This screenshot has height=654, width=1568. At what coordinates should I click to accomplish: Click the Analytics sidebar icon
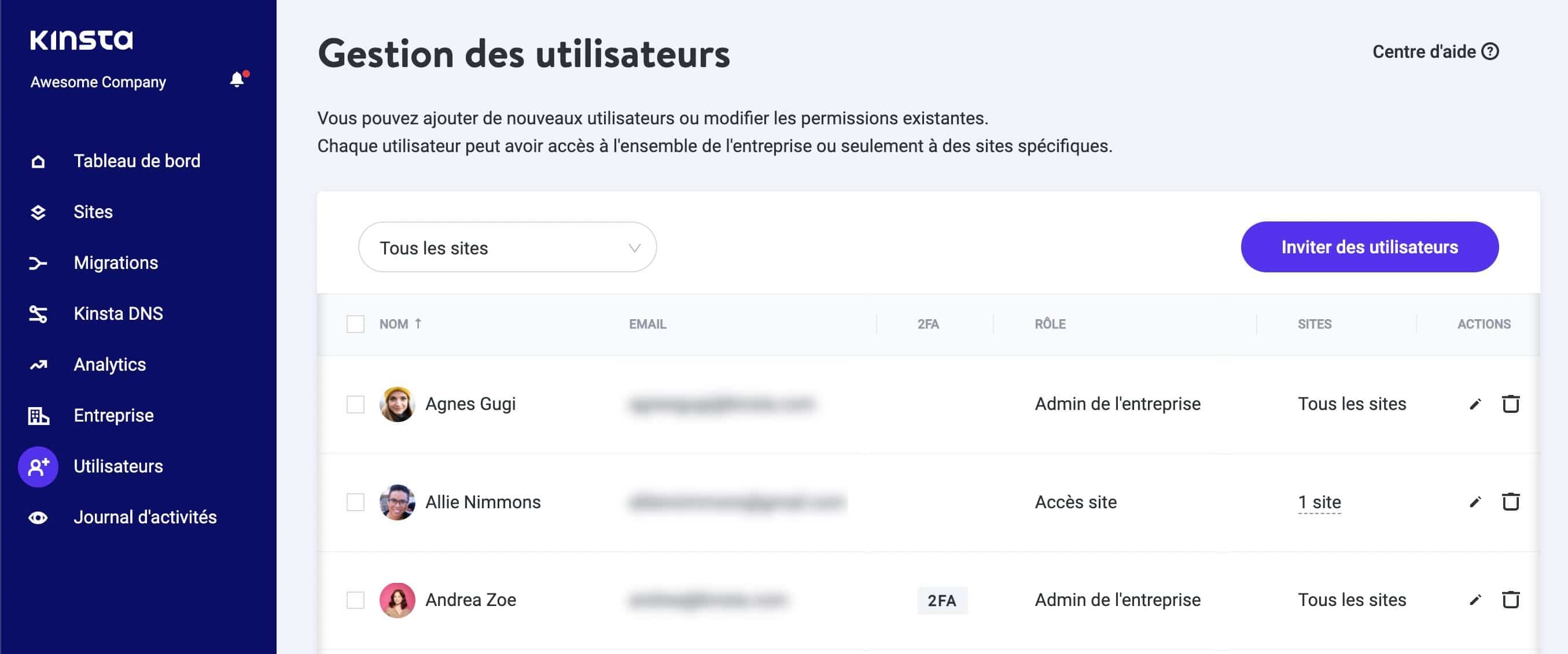(38, 365)
